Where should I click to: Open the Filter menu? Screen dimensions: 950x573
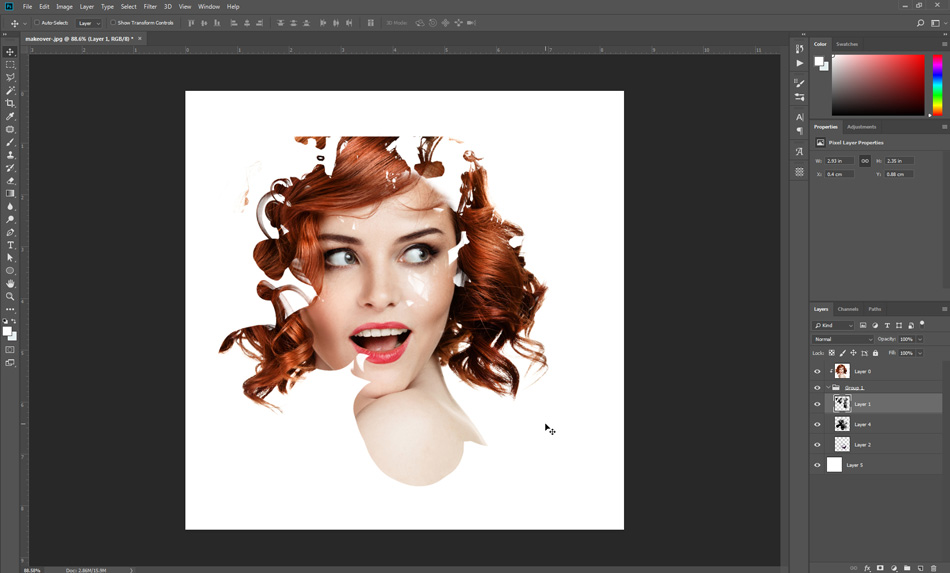point(150,6)
